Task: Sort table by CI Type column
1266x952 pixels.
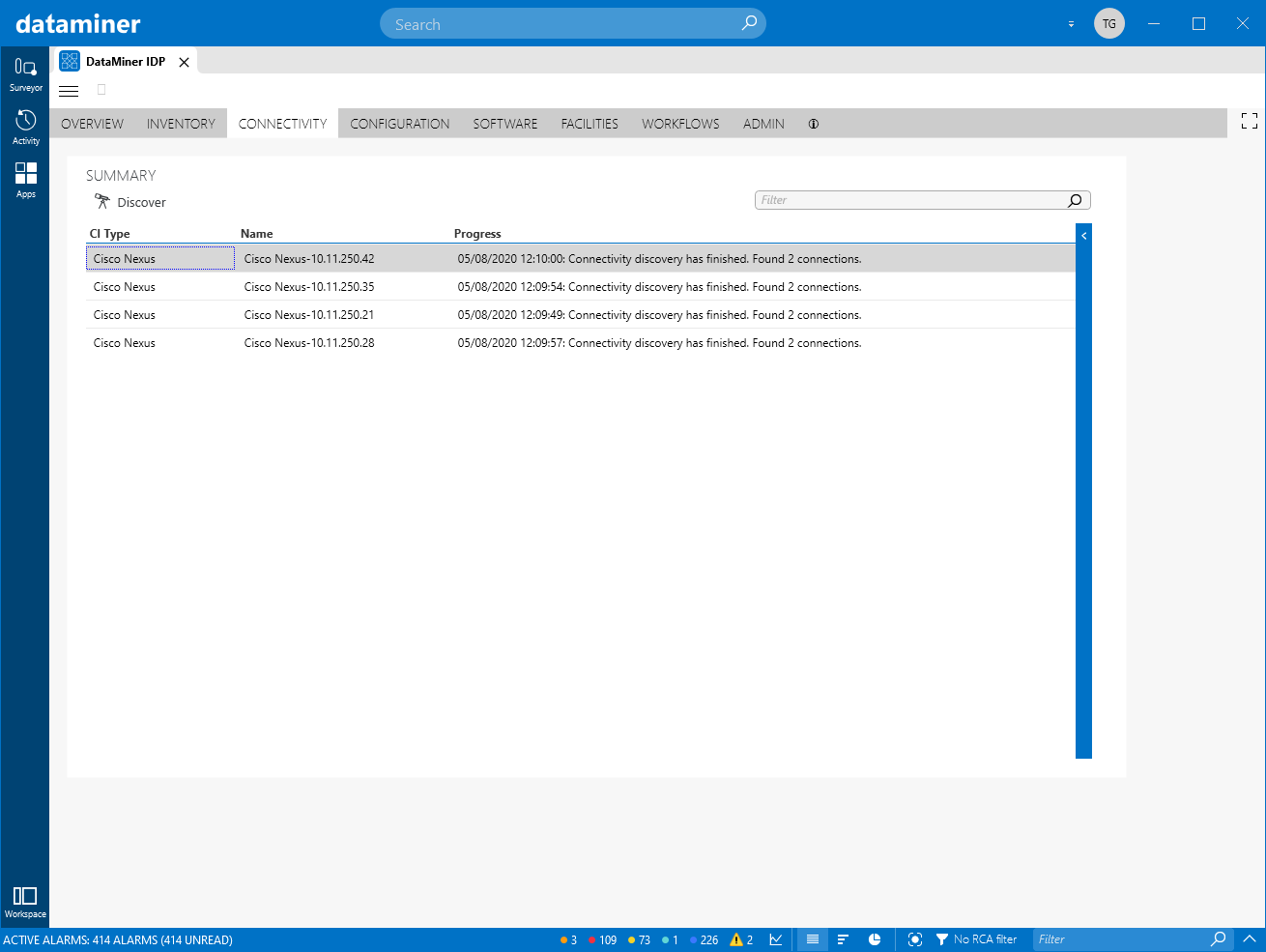Action: [x=109, y=234]
